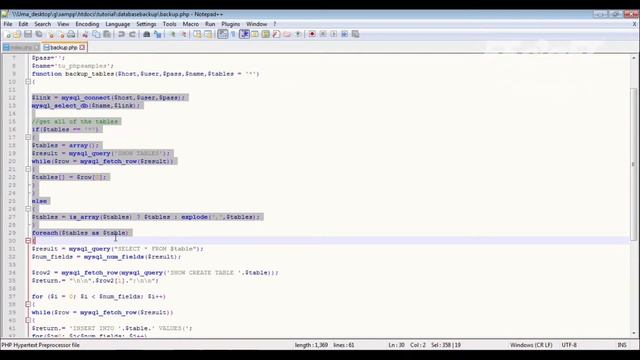Click 'Ln : 30' in the status bar
Screen dimensions: 640x360
point(396,345)
